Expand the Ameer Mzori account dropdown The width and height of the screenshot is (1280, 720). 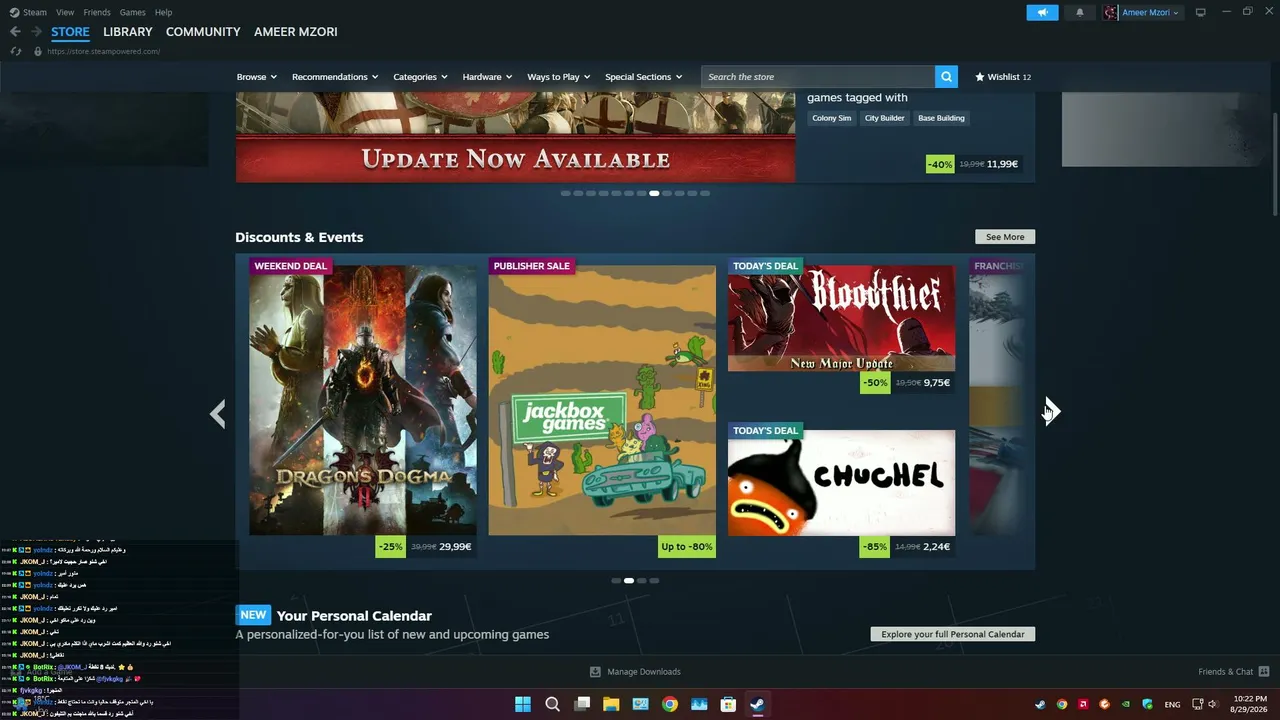[1150, 12]
